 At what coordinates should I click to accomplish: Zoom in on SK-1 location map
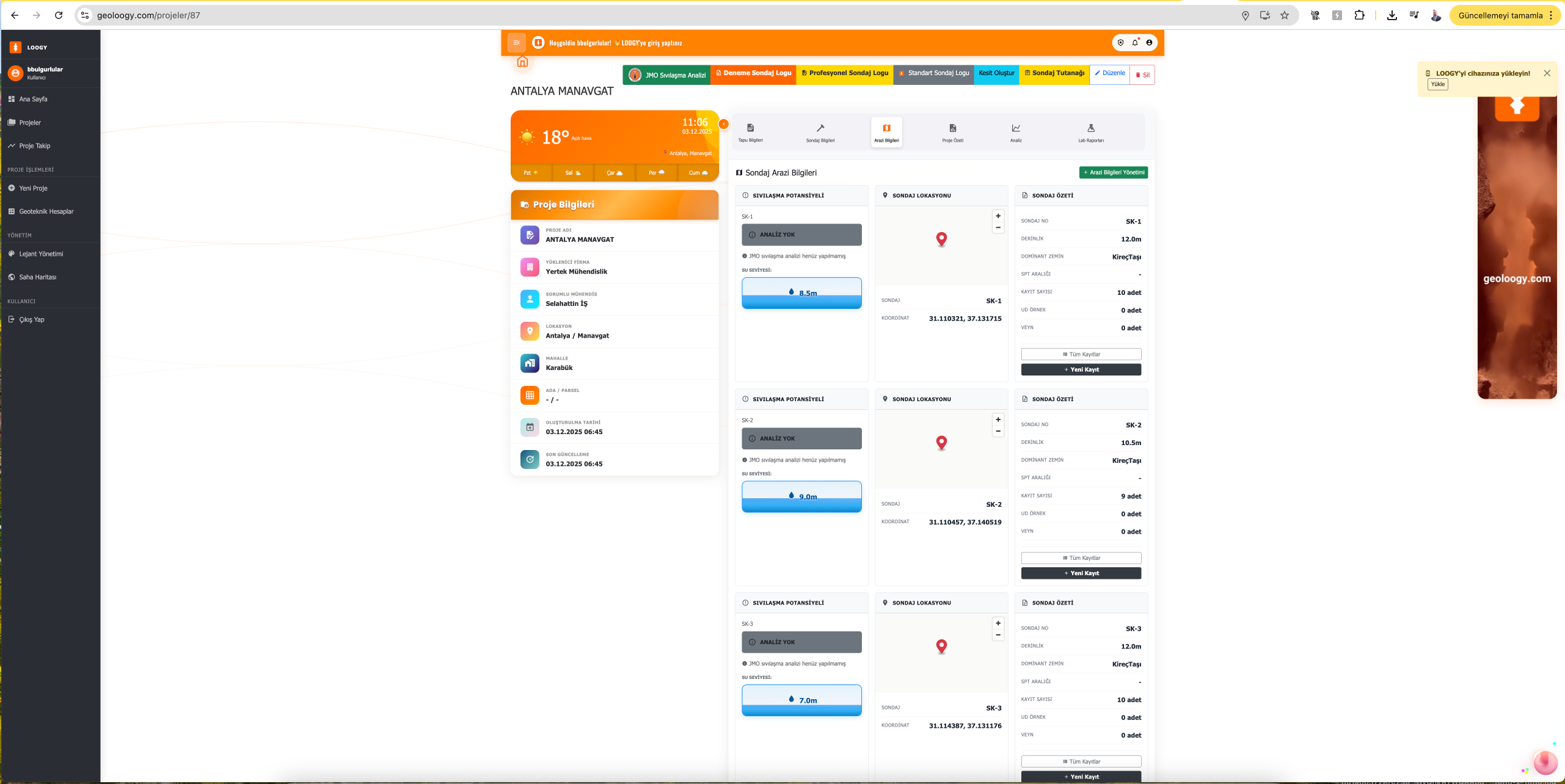(998, 216)
